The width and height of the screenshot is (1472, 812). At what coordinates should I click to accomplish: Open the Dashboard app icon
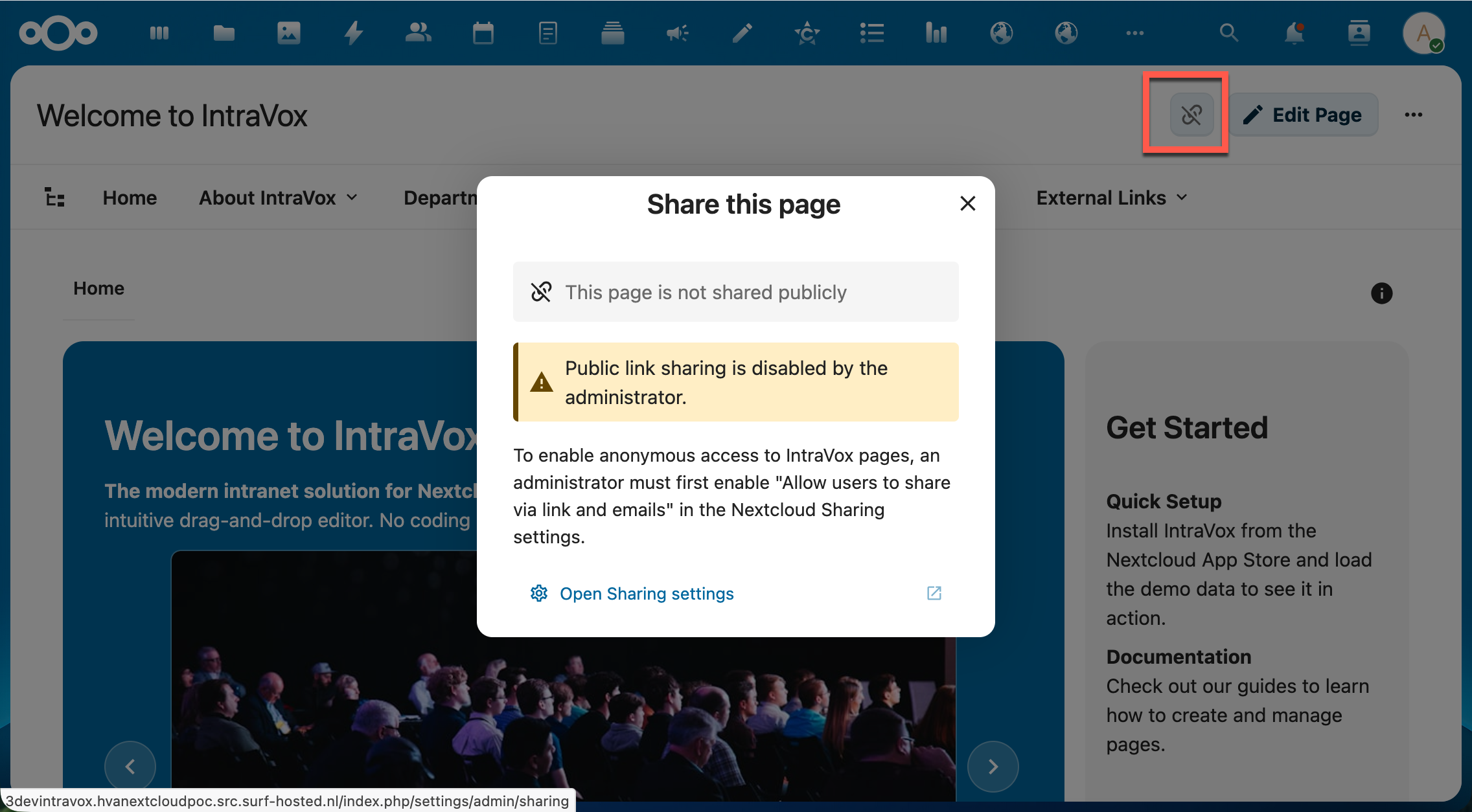pyautogui.click(x=159, y=32)
